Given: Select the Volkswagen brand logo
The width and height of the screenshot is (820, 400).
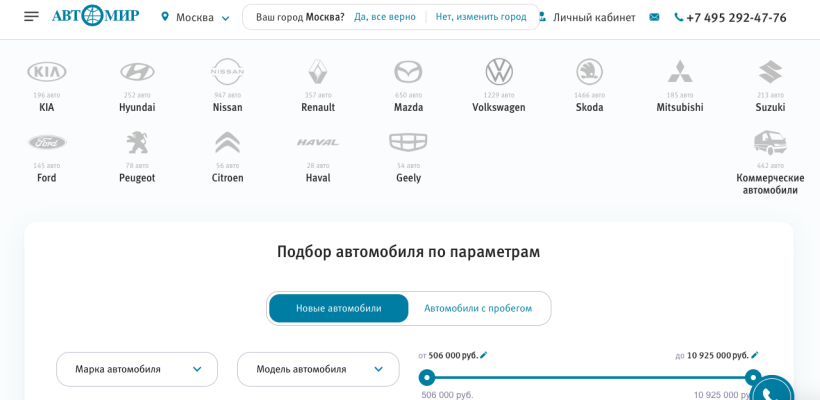Looking at the screenshot, I should pos(499,72).
